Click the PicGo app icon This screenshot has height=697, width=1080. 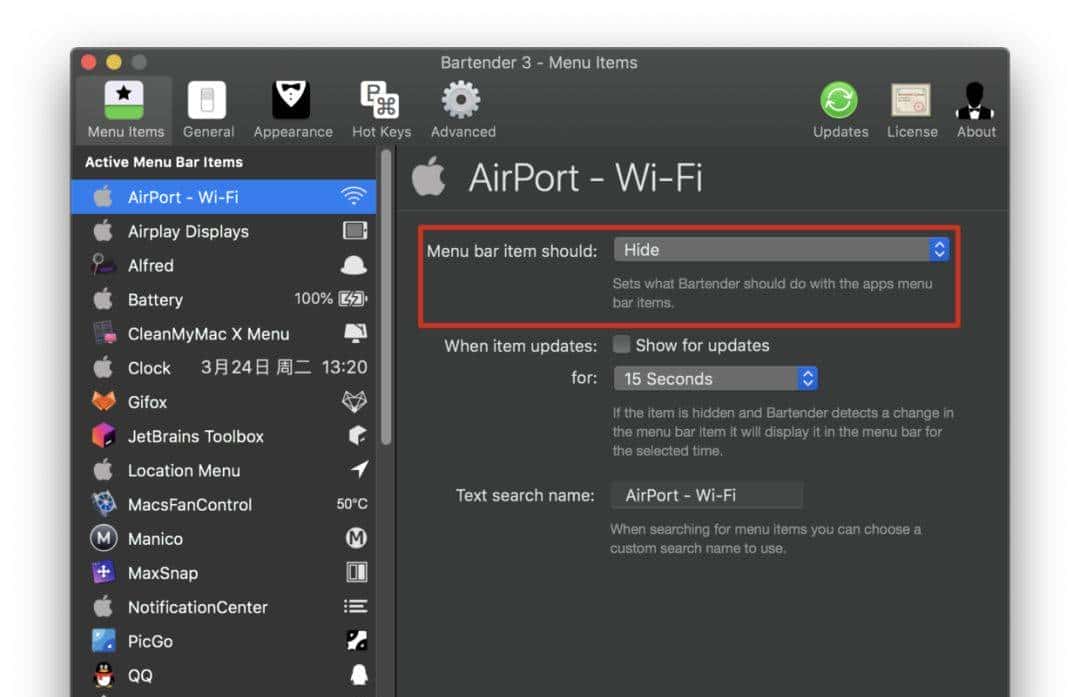(104, 641)
